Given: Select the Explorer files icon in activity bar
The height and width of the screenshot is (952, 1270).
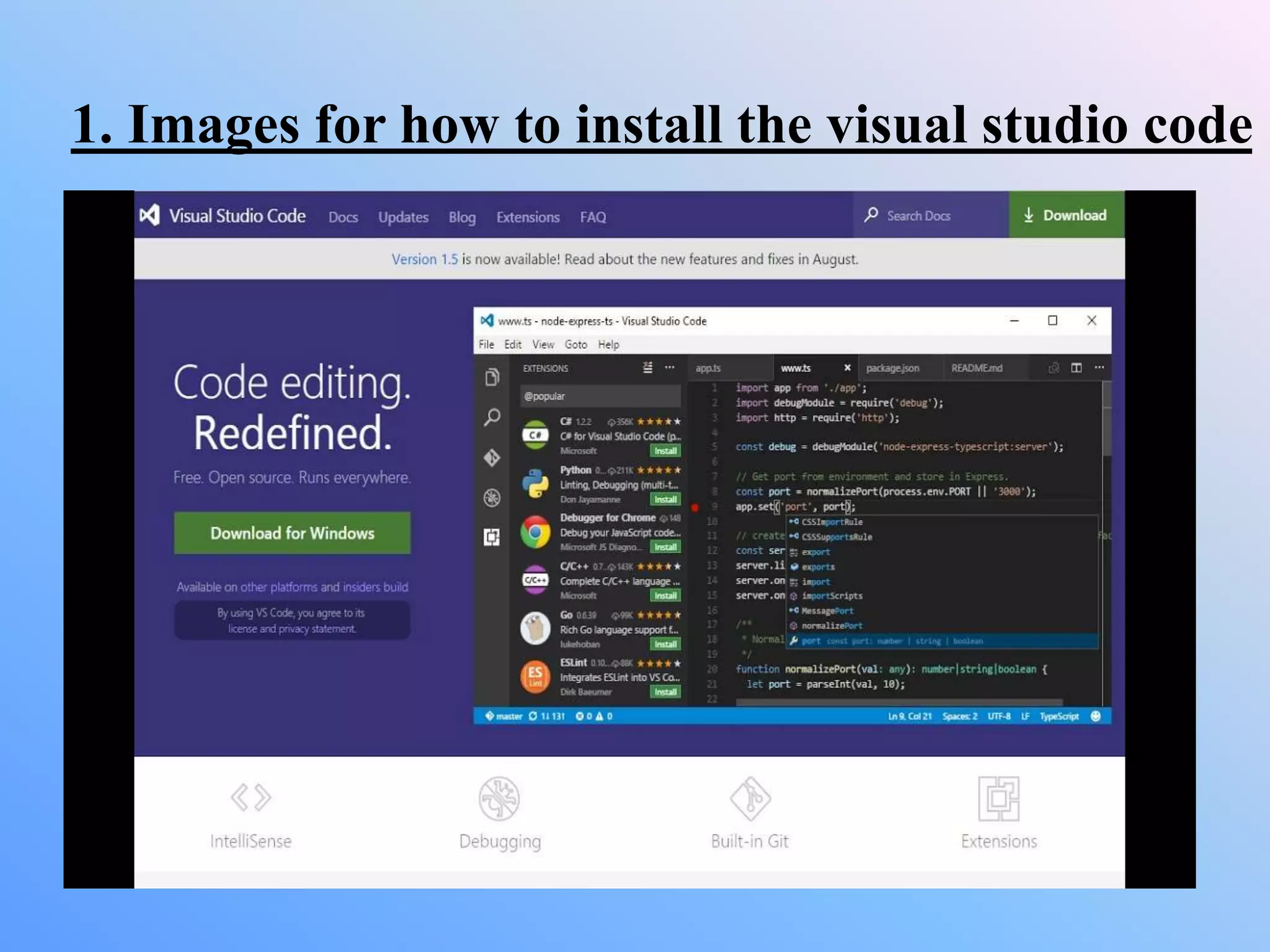Looking at the screenshot, I should click(x=492, y=377).
